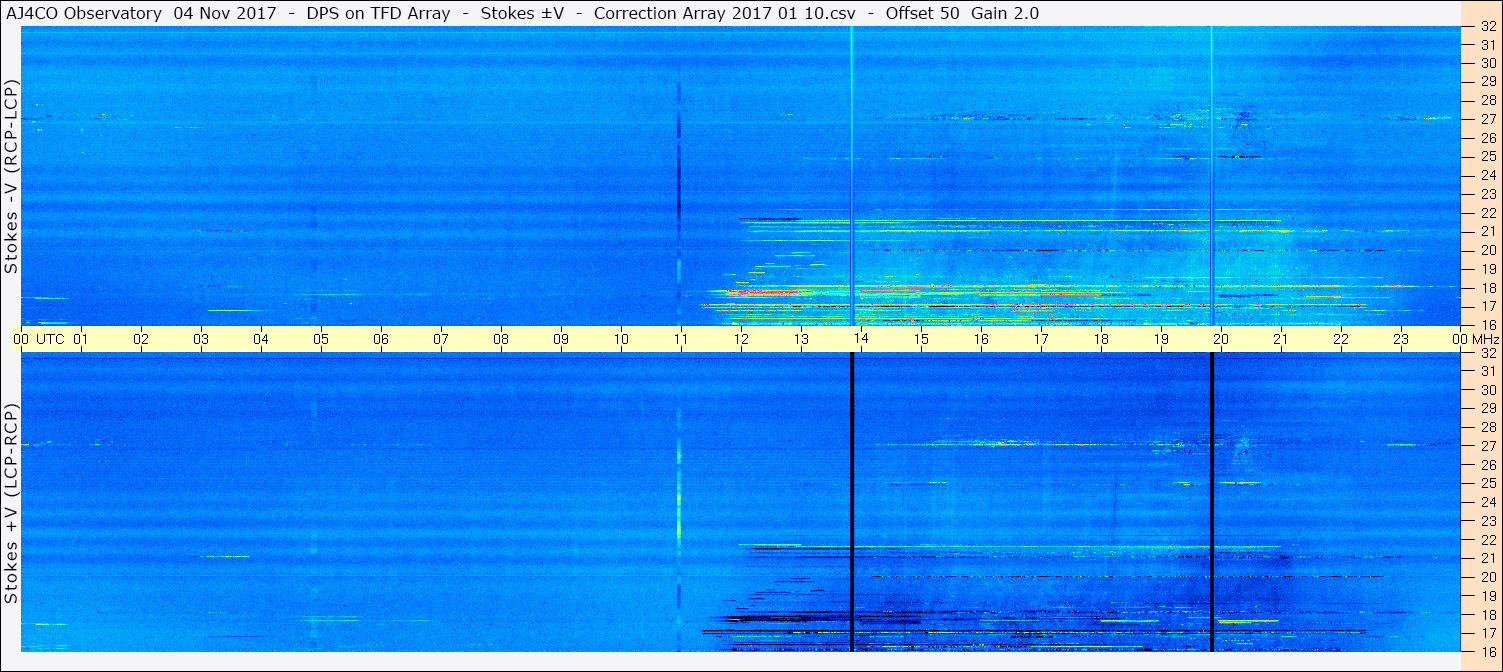The height and width of the screenshot is (672, 1503).
Task: Select hour label "13" on time axis
Action: (x=801, y=339)
